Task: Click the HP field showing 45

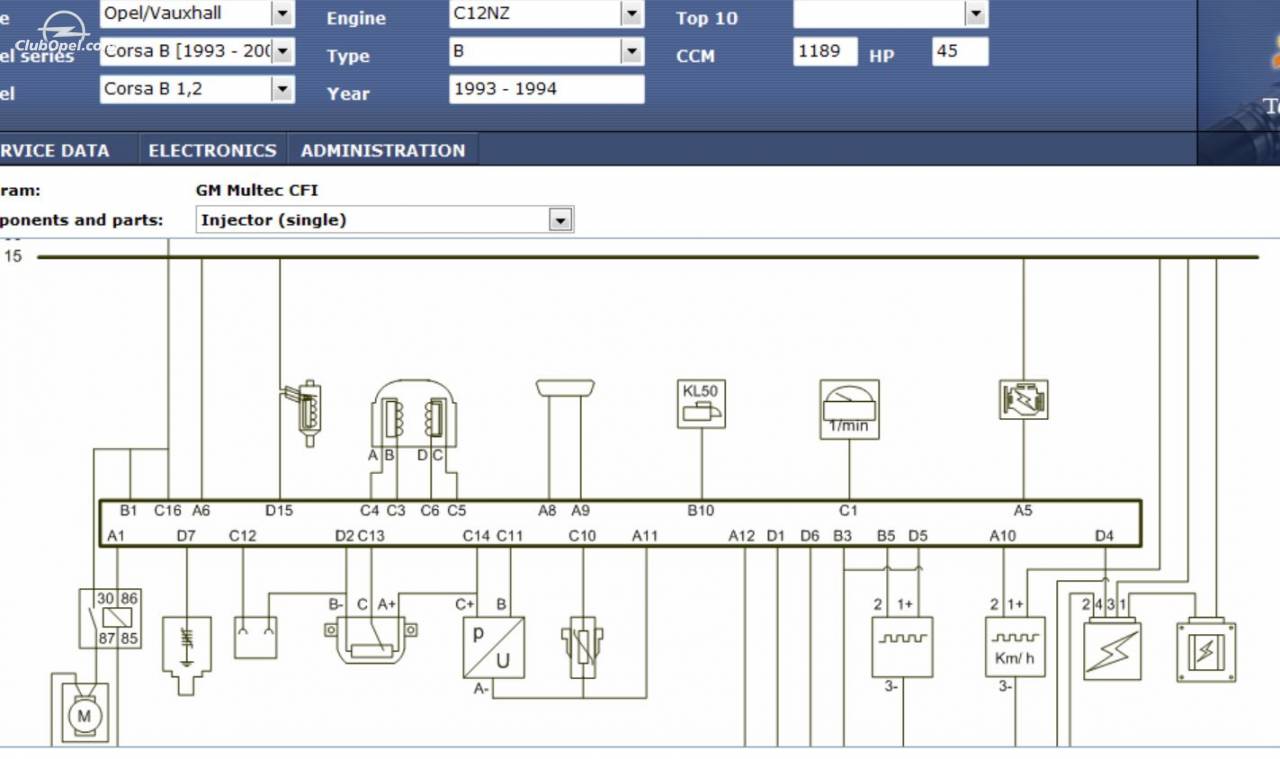Action: coord(960,51)
